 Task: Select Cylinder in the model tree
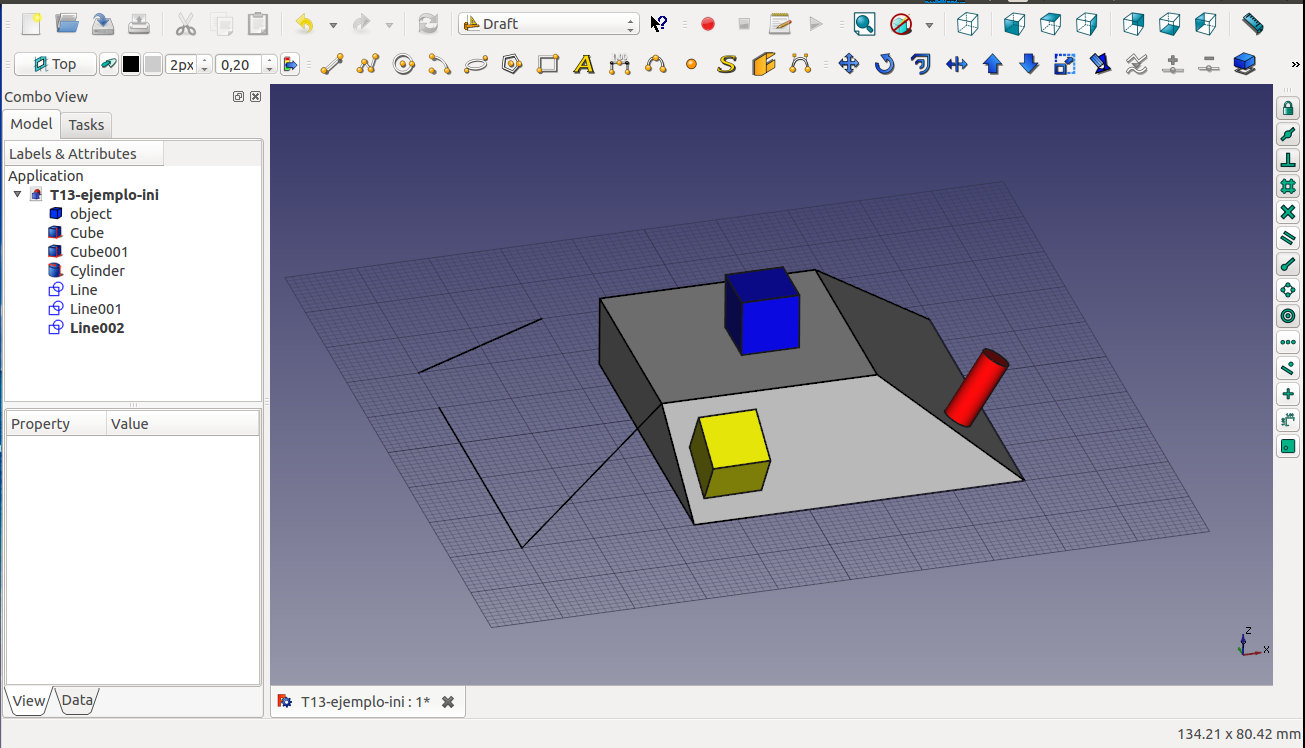(97, 271)
